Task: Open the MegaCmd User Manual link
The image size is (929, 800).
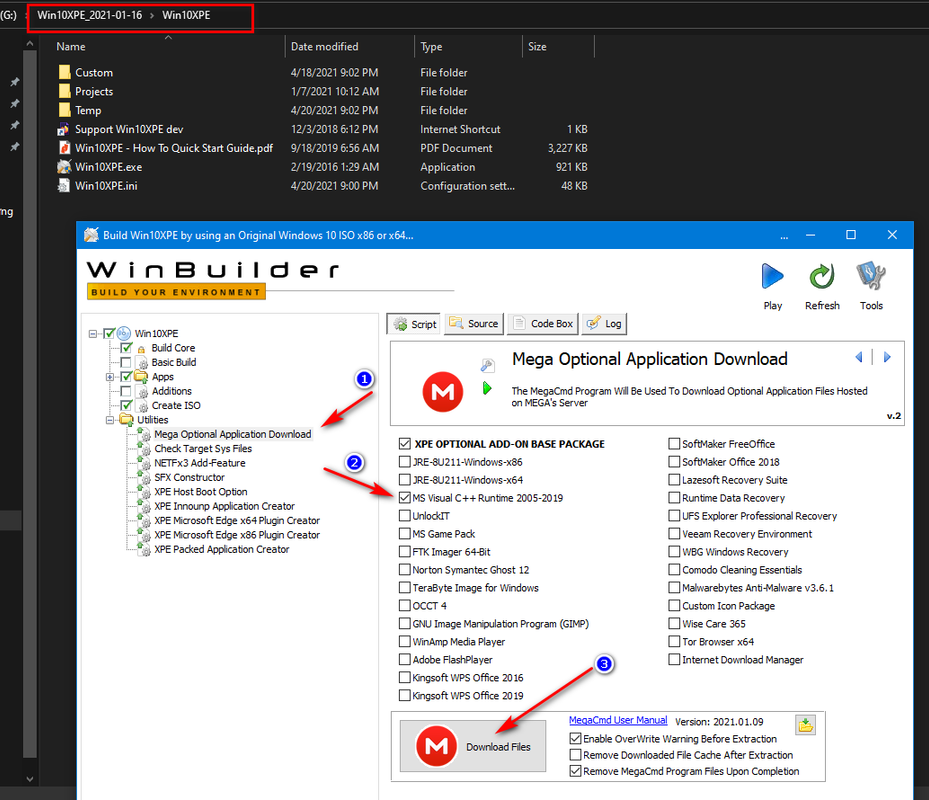Action: (618, 720)
